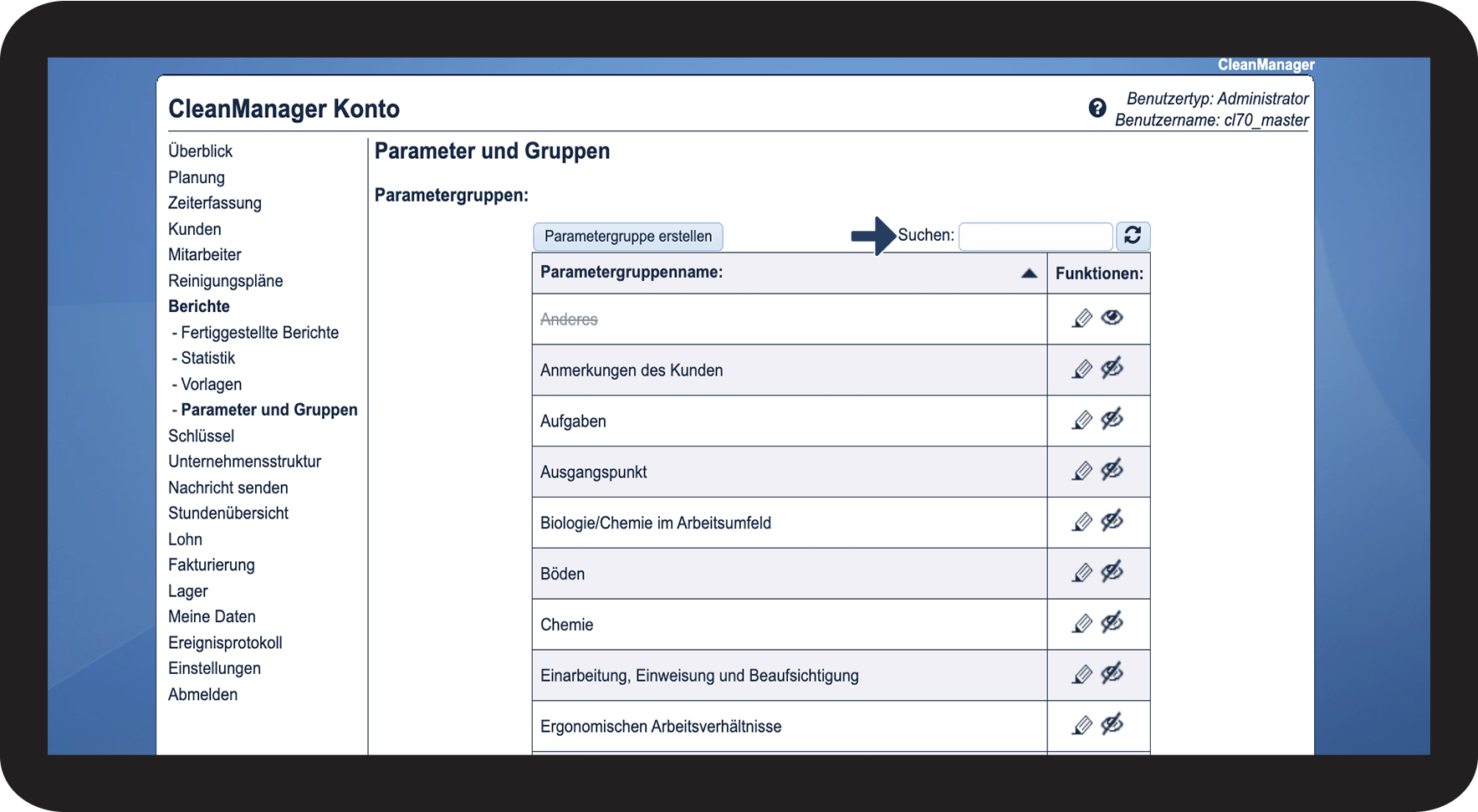Click pencil icon for Böden row
This screenshot has height=812, width=1478.
[1082, 573]
